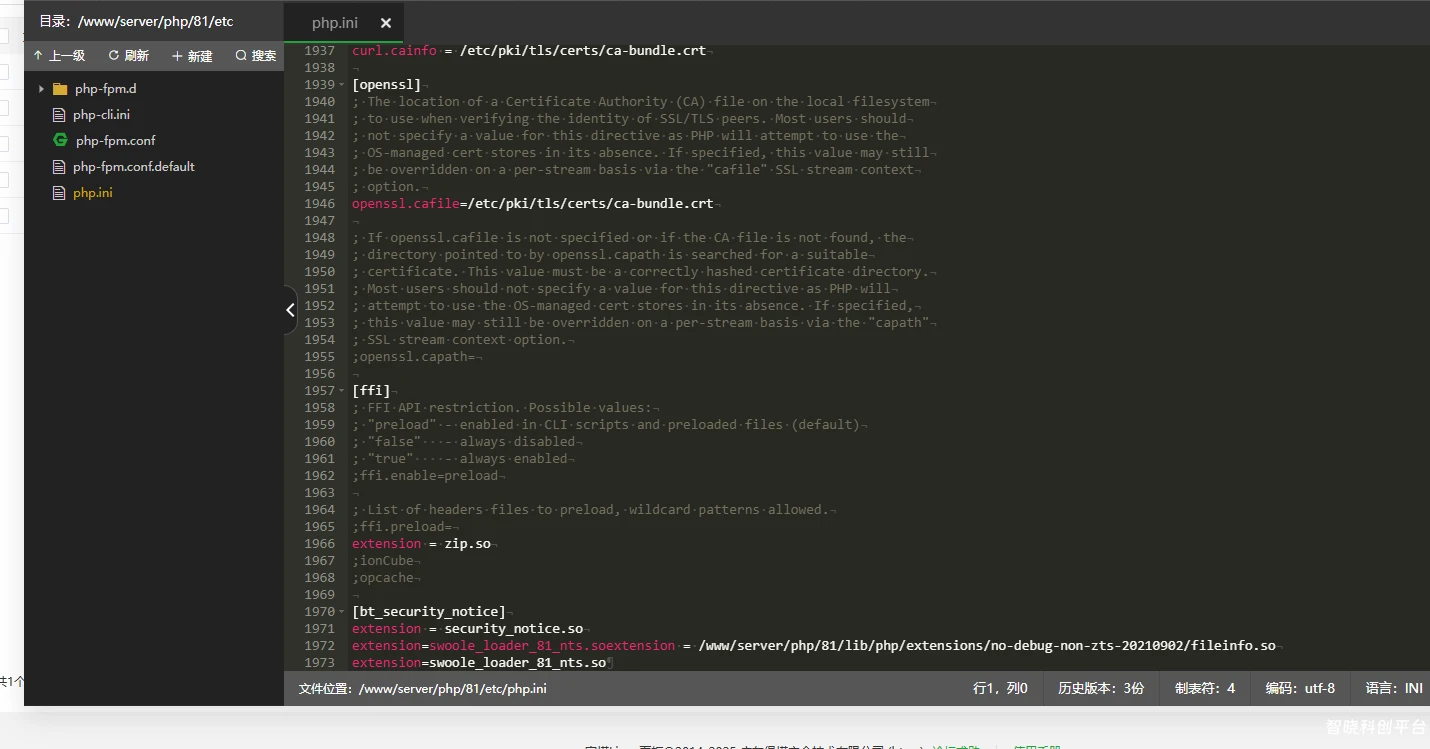This screenshot has width=1430, height=749.
Task: Create a new file (新建)
Action: pos(192,56)
